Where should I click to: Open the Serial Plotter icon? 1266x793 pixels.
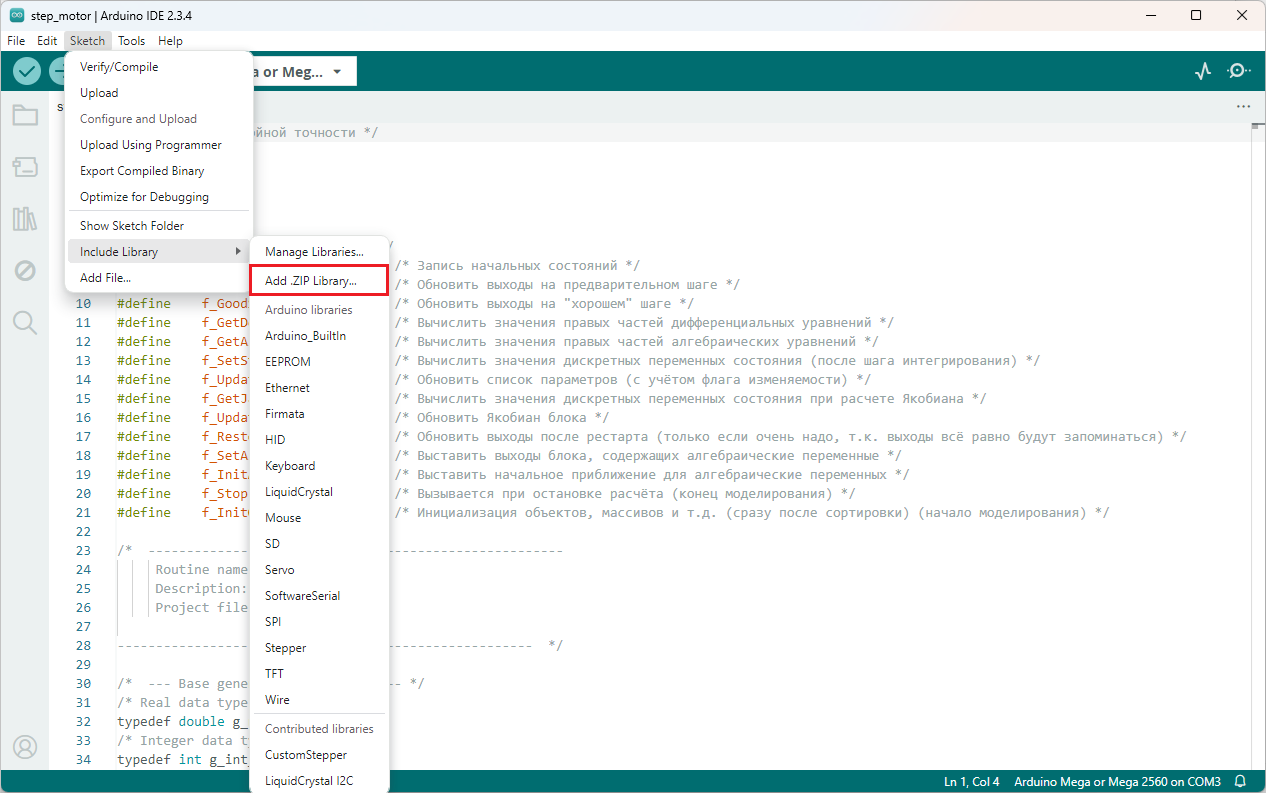[x=1203, y=71]
